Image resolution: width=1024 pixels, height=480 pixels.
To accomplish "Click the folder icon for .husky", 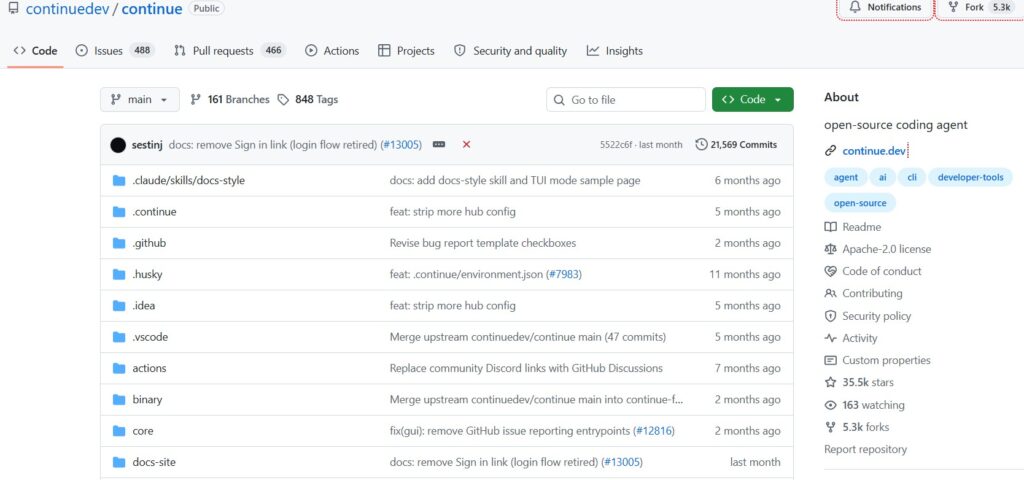I will point(119,274).
